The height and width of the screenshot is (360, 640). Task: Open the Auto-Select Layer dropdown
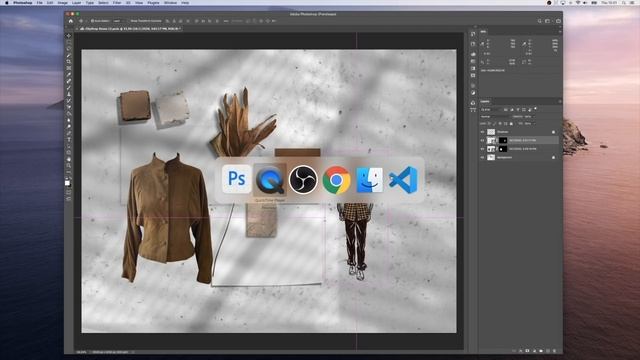(118, 21)
